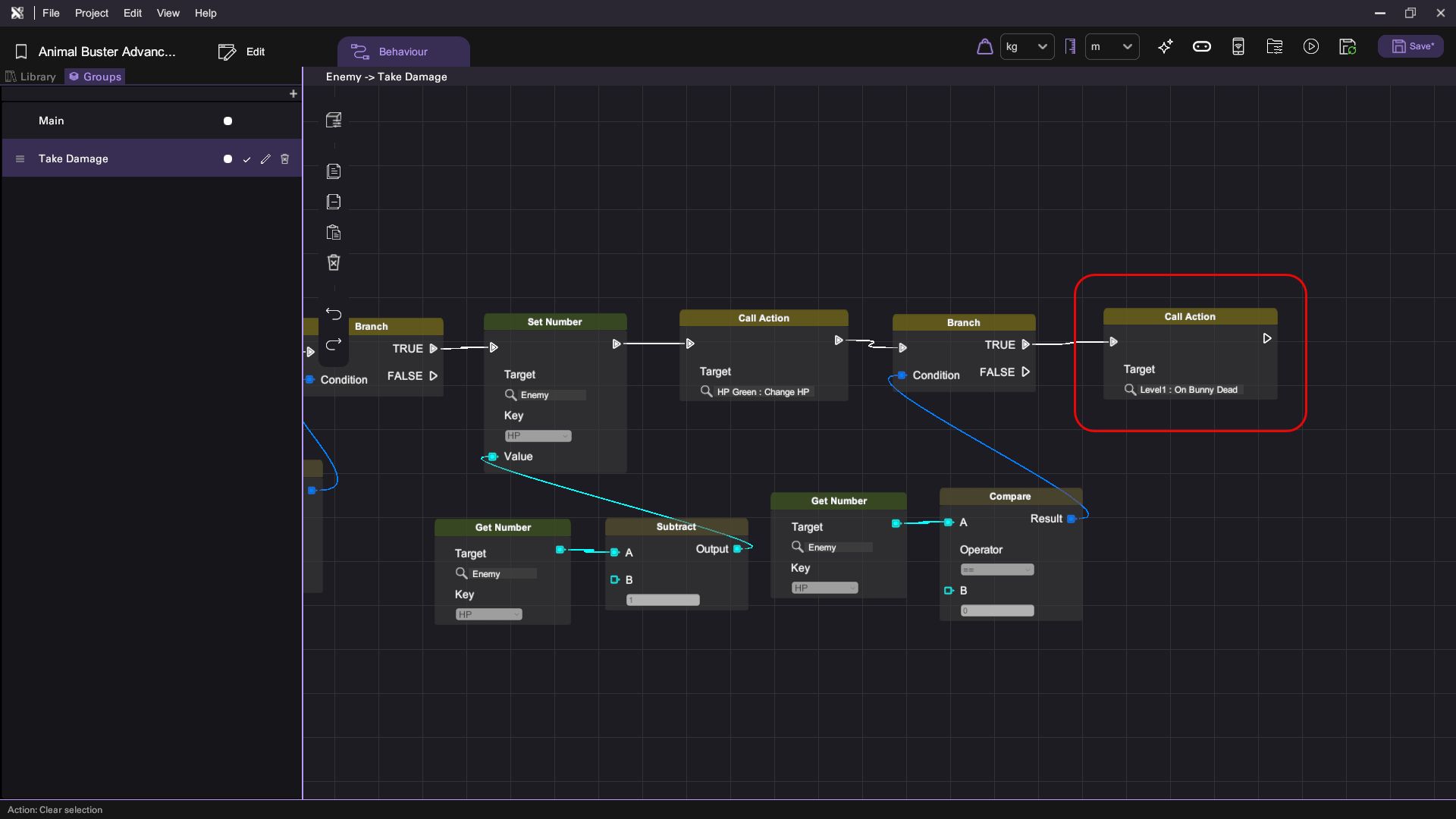Open the project folder settings icon
The height and width of the screenshot is (819, 1456).
coord(1275,46)
